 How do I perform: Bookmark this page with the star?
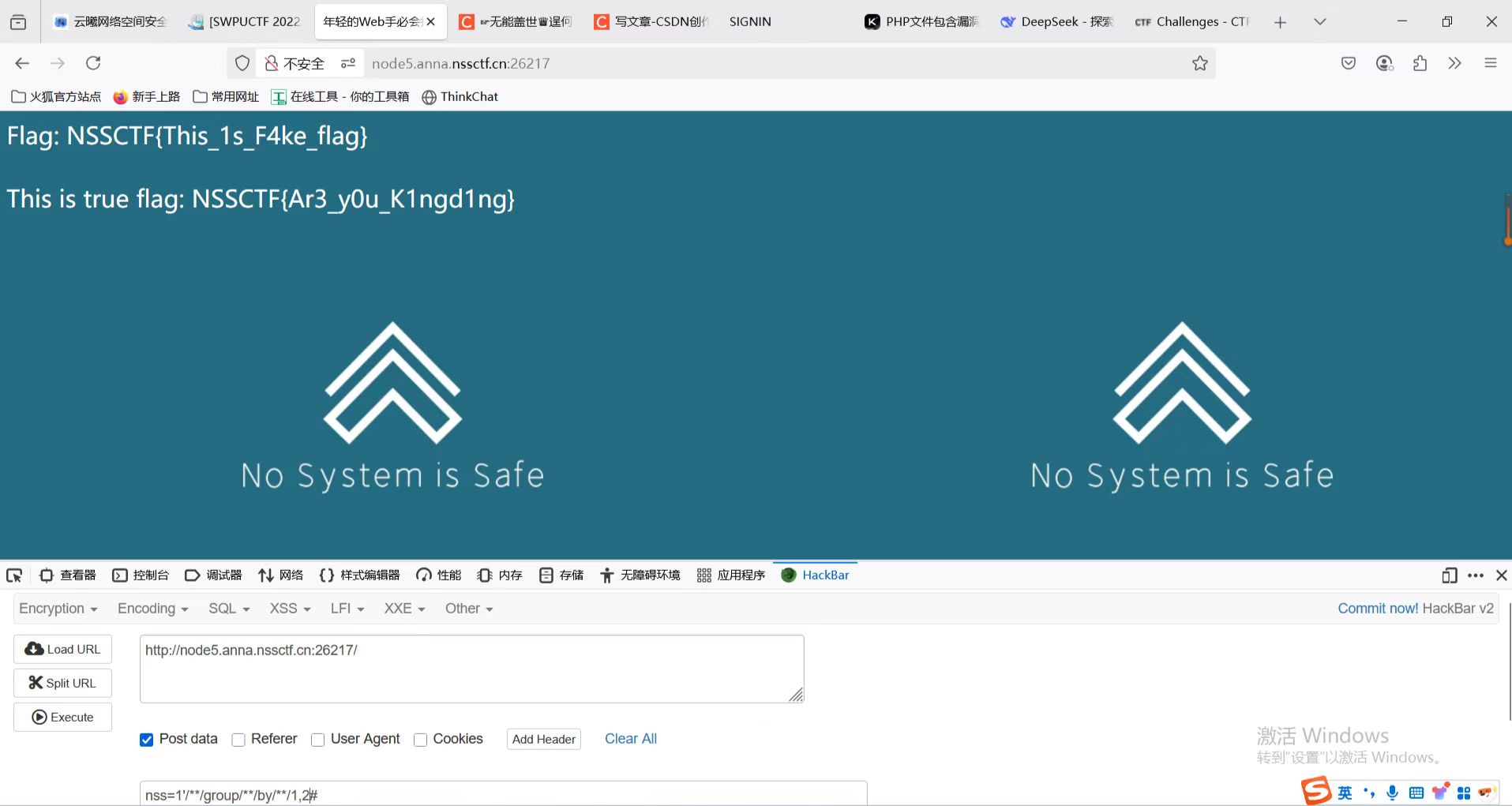point(1200,63)
